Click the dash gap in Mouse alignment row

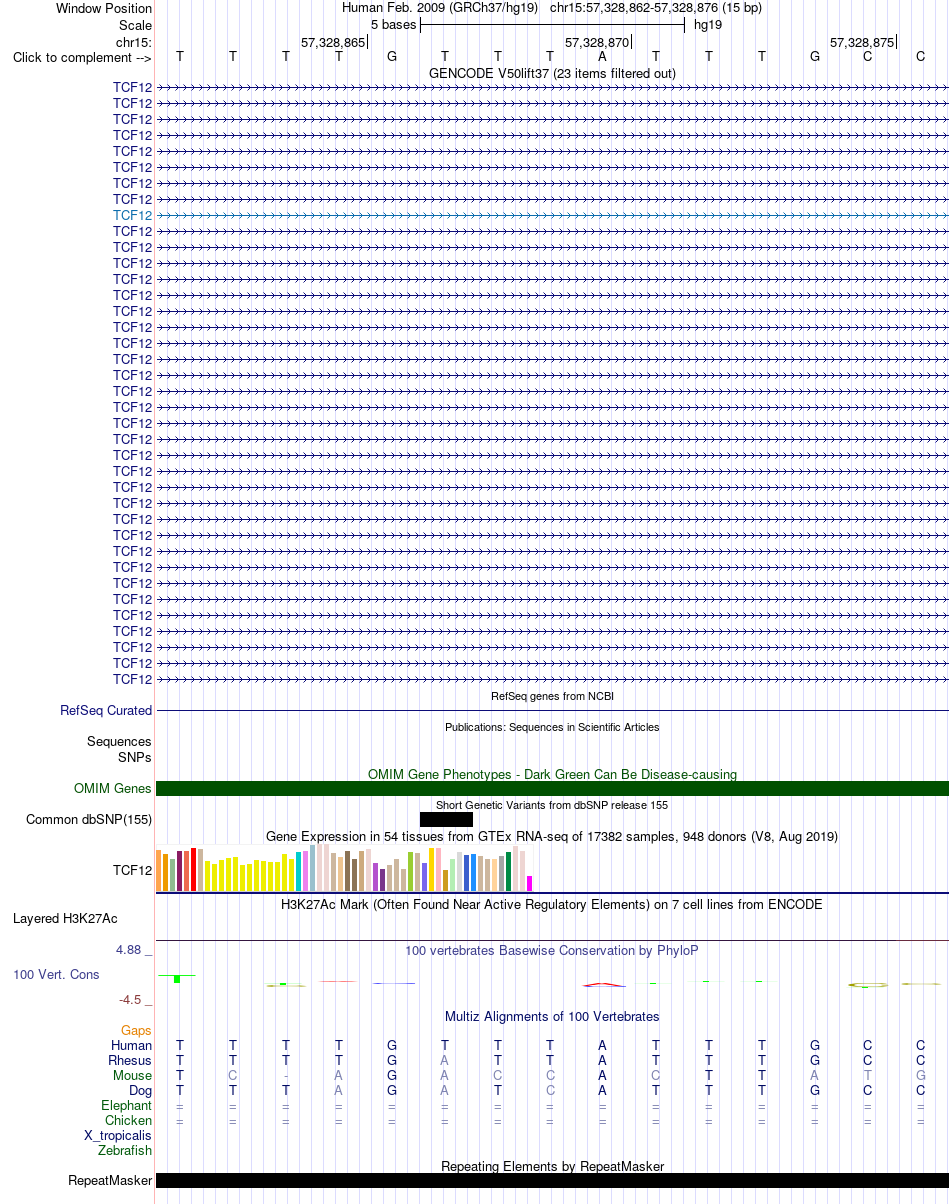point(286,1075)
